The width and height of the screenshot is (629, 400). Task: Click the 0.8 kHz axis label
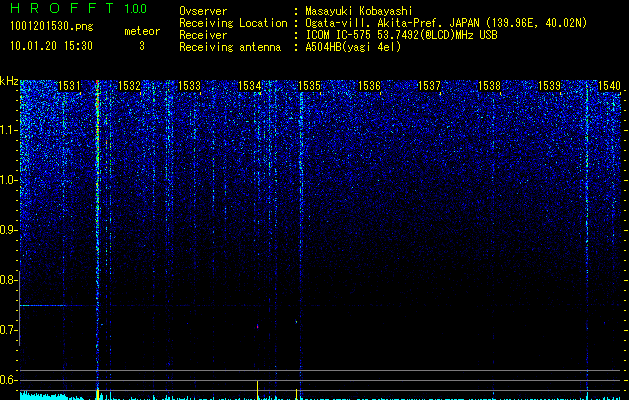pyautogui.click(x=8, y=280)
